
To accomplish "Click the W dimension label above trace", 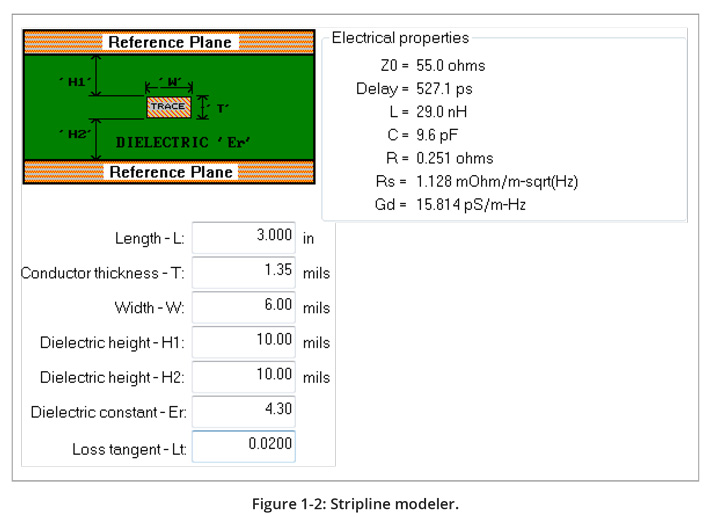I will (x=171, y=82).
